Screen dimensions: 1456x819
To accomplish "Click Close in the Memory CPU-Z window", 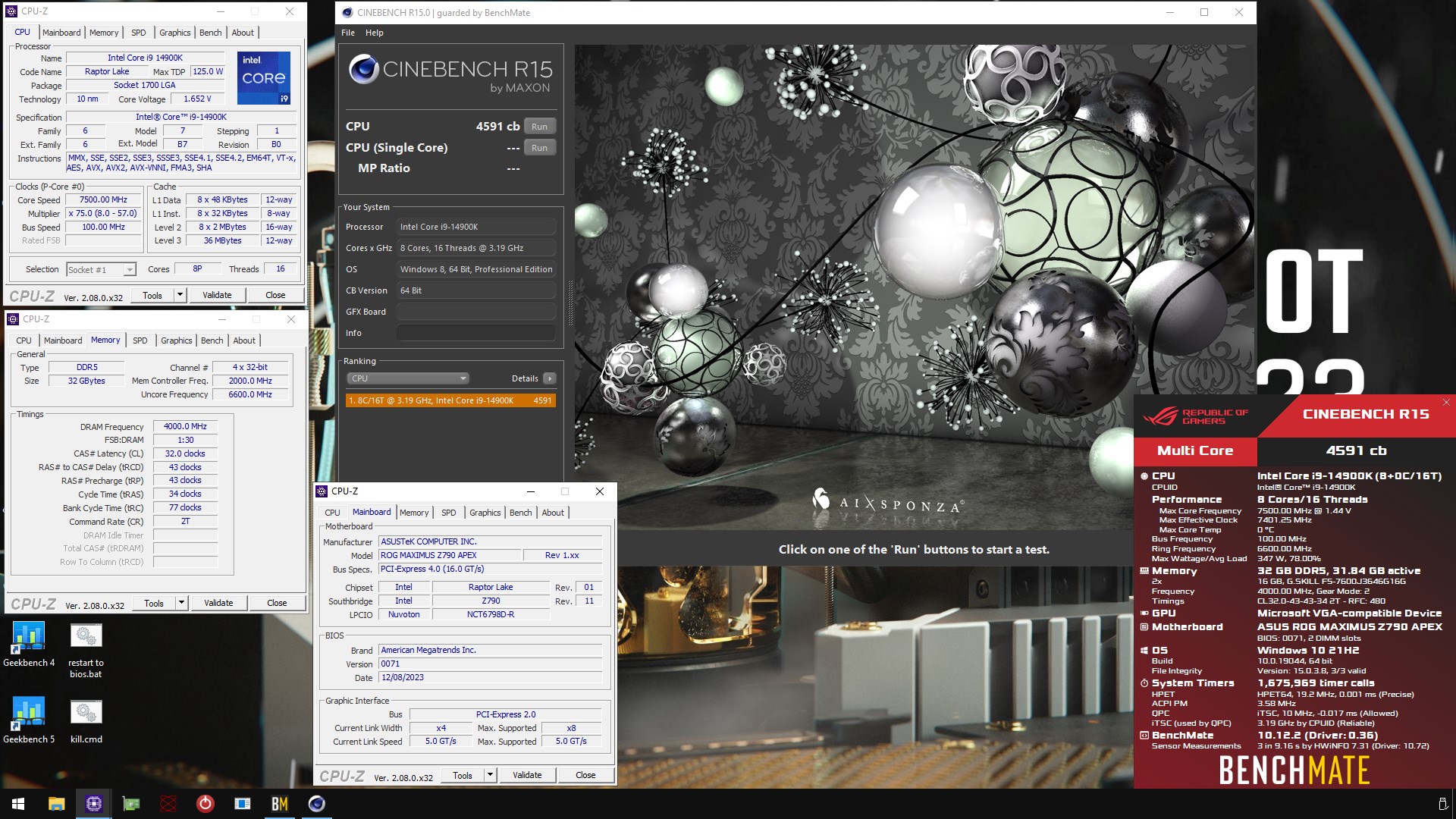I will click(x=277, y=603).
